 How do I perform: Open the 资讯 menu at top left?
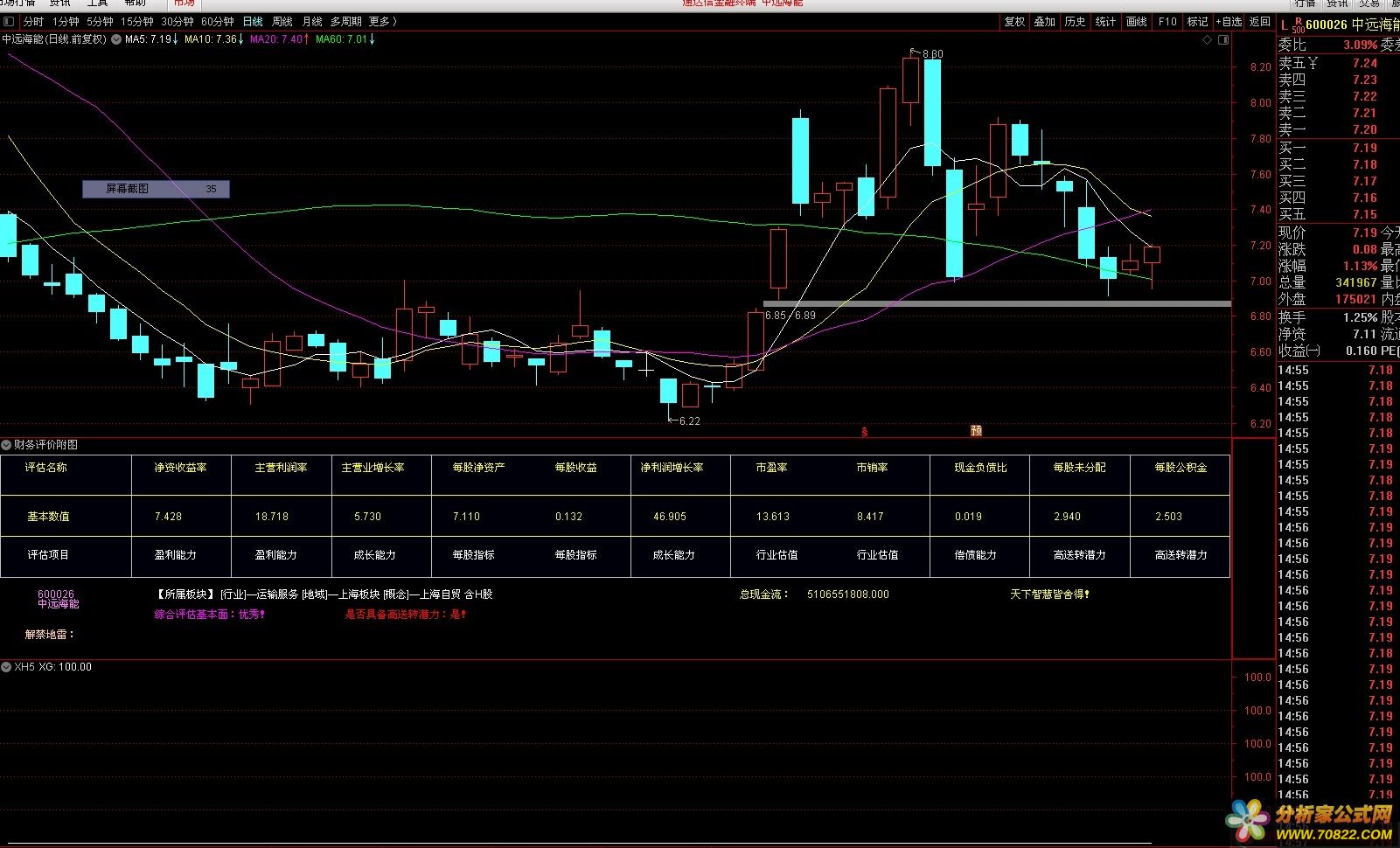(60, 3)
